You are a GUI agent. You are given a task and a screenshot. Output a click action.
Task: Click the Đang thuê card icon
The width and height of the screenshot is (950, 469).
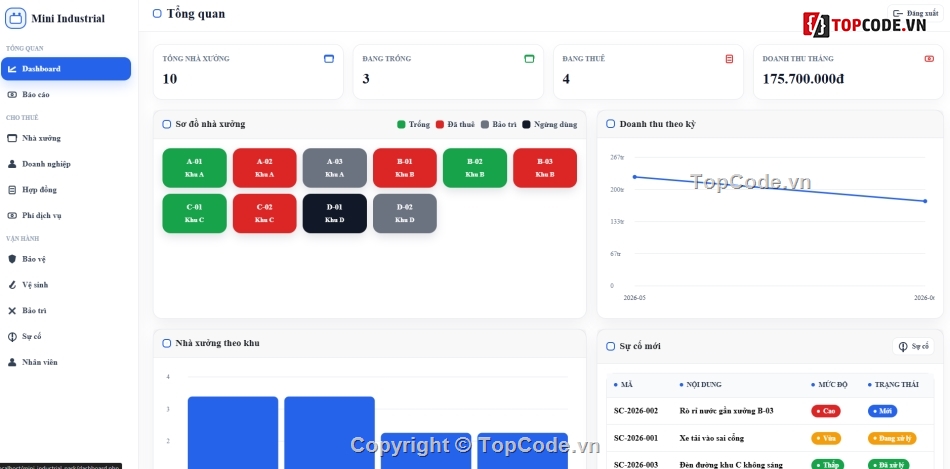pos(729,59)
